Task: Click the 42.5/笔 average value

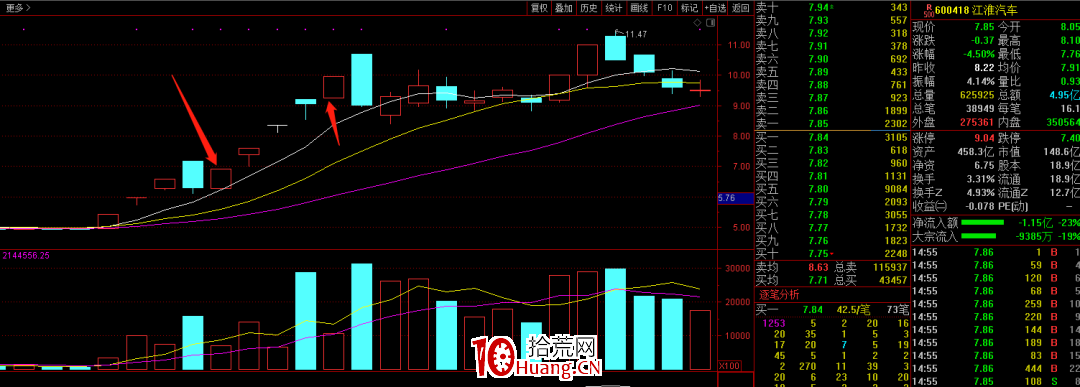Action: pyautogui.click(x=852, y=309)
